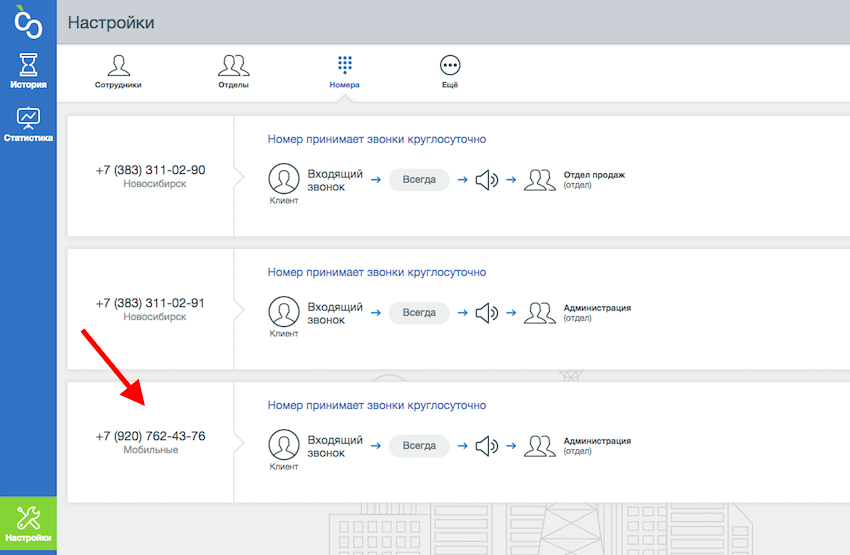The height and width of the screenshot is (555, 850).
Task: Click the app logo in the sidebar
Action: tap(28, 22)
